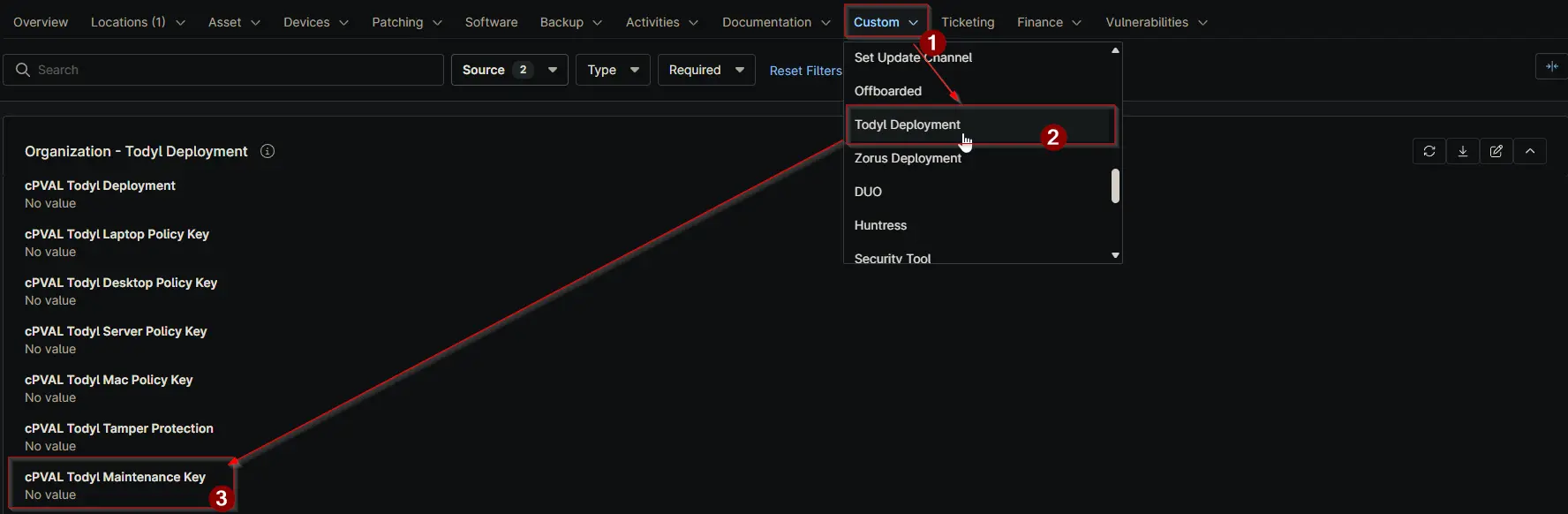Expand the Devices menu
This screenshot has height=514, width=1568.
(316, 22)
